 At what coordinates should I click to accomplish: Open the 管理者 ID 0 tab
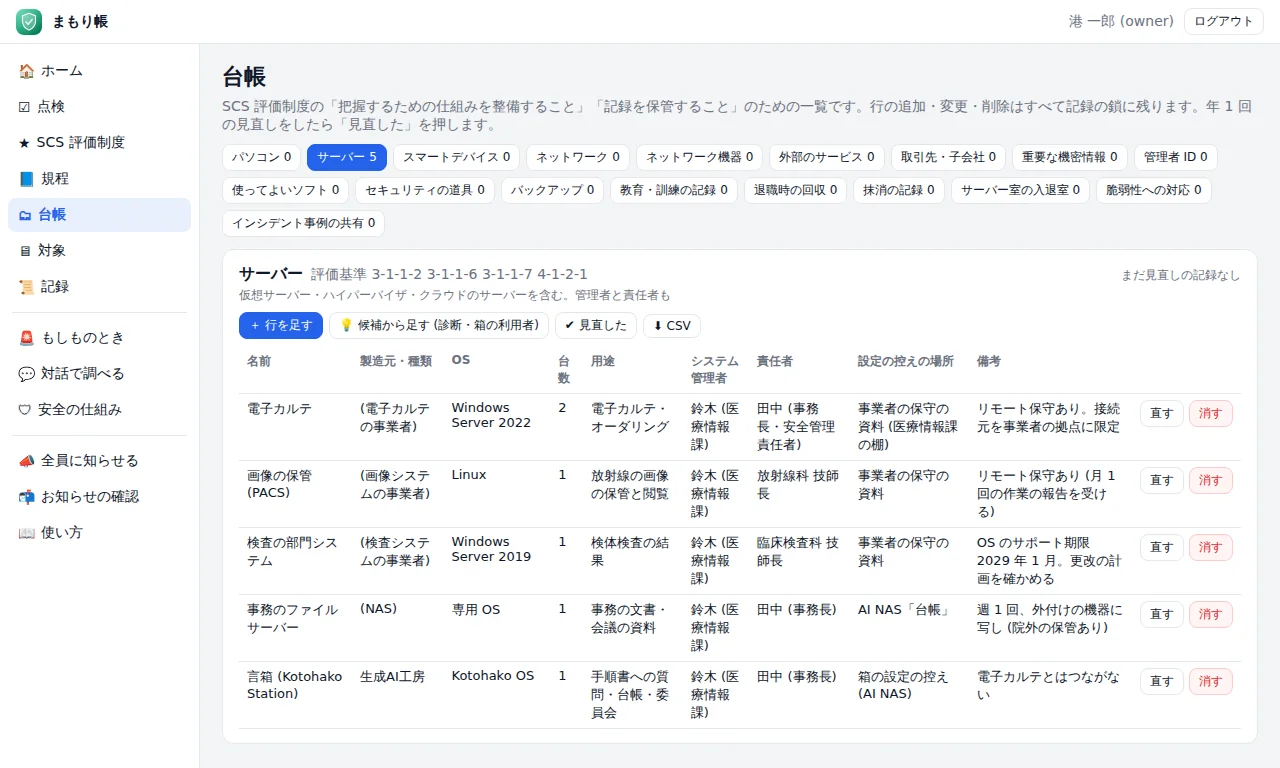tap(1176, 157)
